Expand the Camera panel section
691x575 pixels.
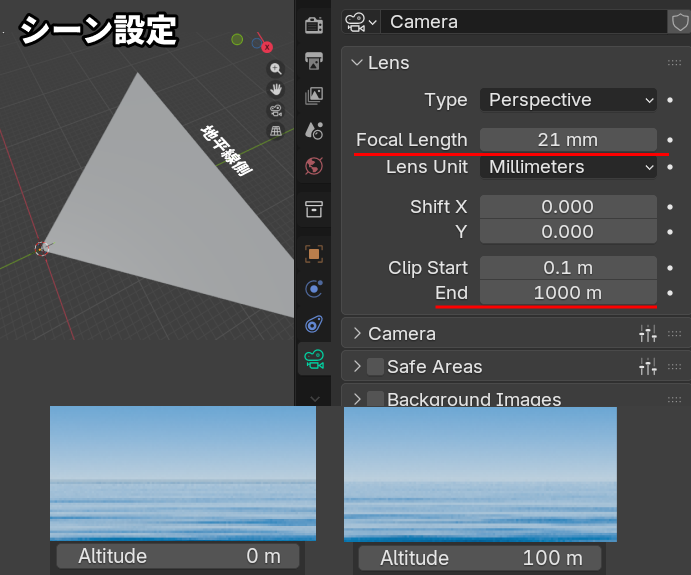click(402, 334)
